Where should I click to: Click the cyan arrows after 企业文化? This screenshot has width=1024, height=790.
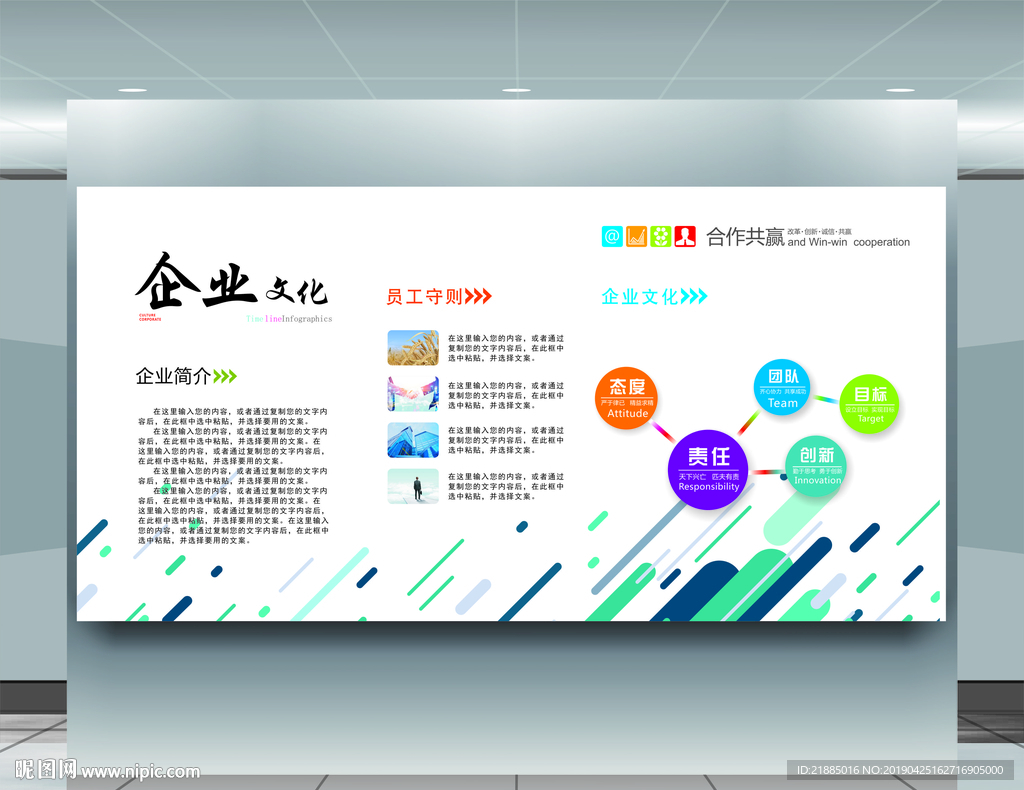pyautogui.click(x=694, y=296)
